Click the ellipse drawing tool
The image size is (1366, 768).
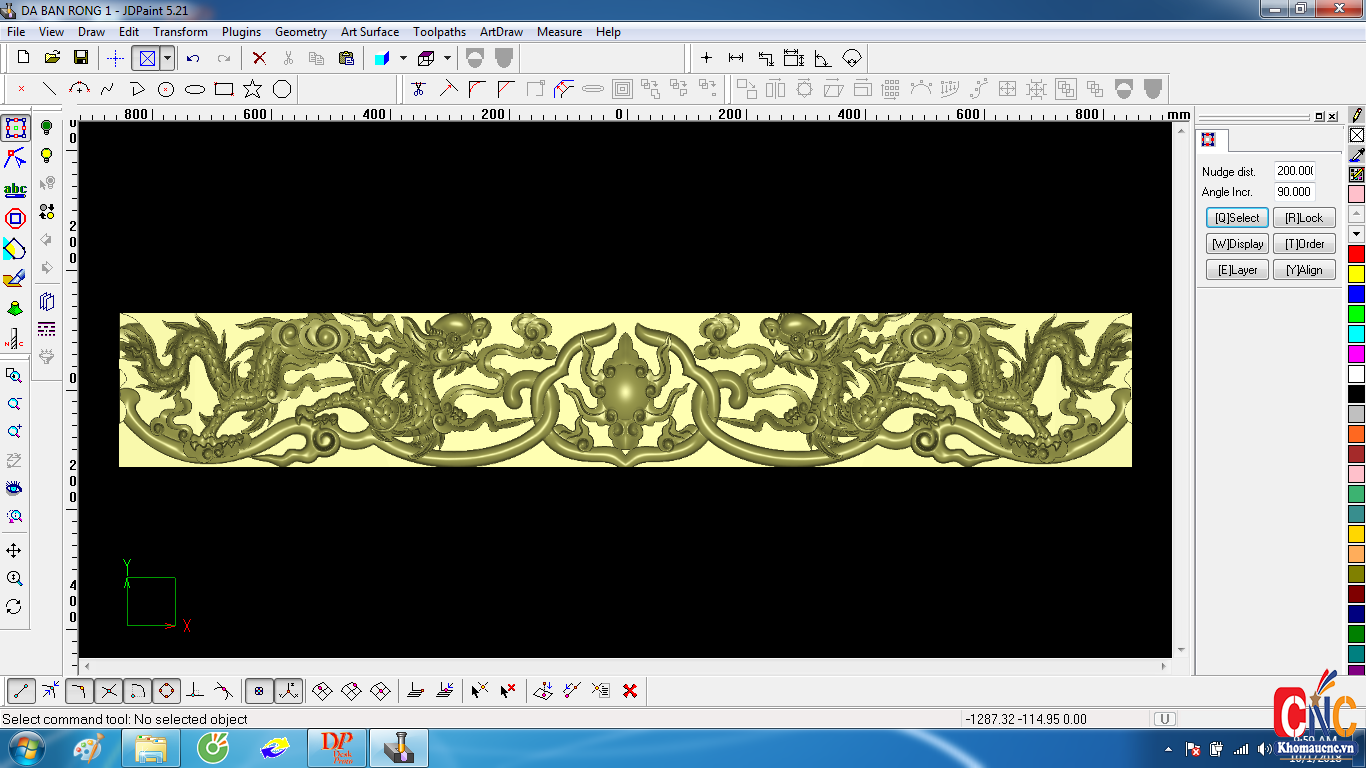[195, 89]
